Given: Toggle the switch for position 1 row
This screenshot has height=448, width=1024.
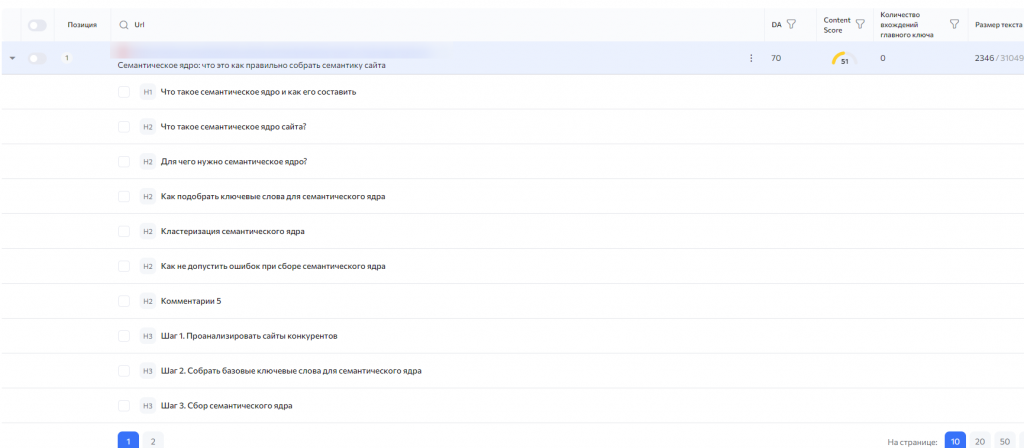Looking at the screenshot, I should click(x=37, y=59).
